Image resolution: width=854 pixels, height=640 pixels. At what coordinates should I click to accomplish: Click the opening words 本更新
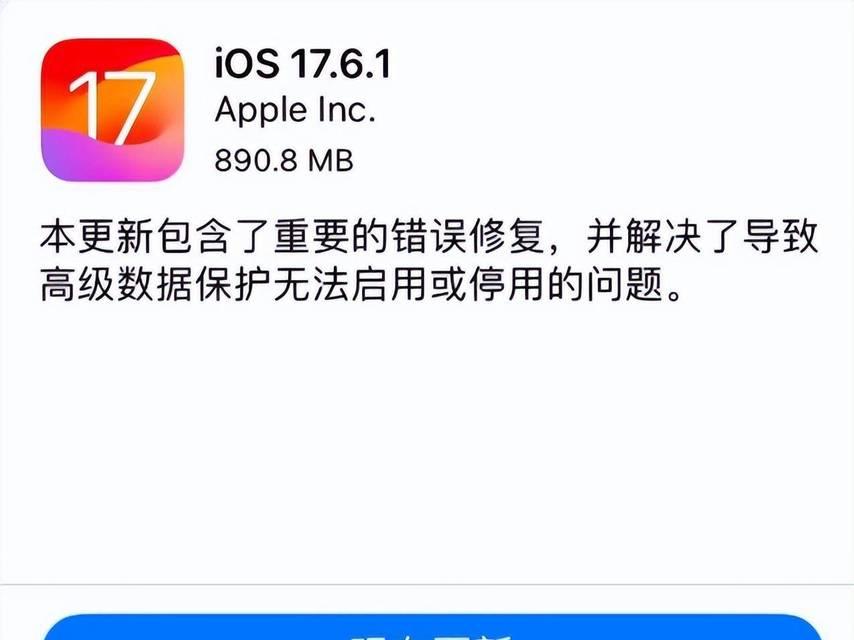(x=97, y=236)
